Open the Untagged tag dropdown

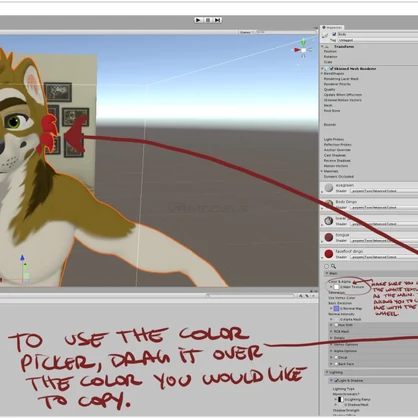(x=378, y=40)
